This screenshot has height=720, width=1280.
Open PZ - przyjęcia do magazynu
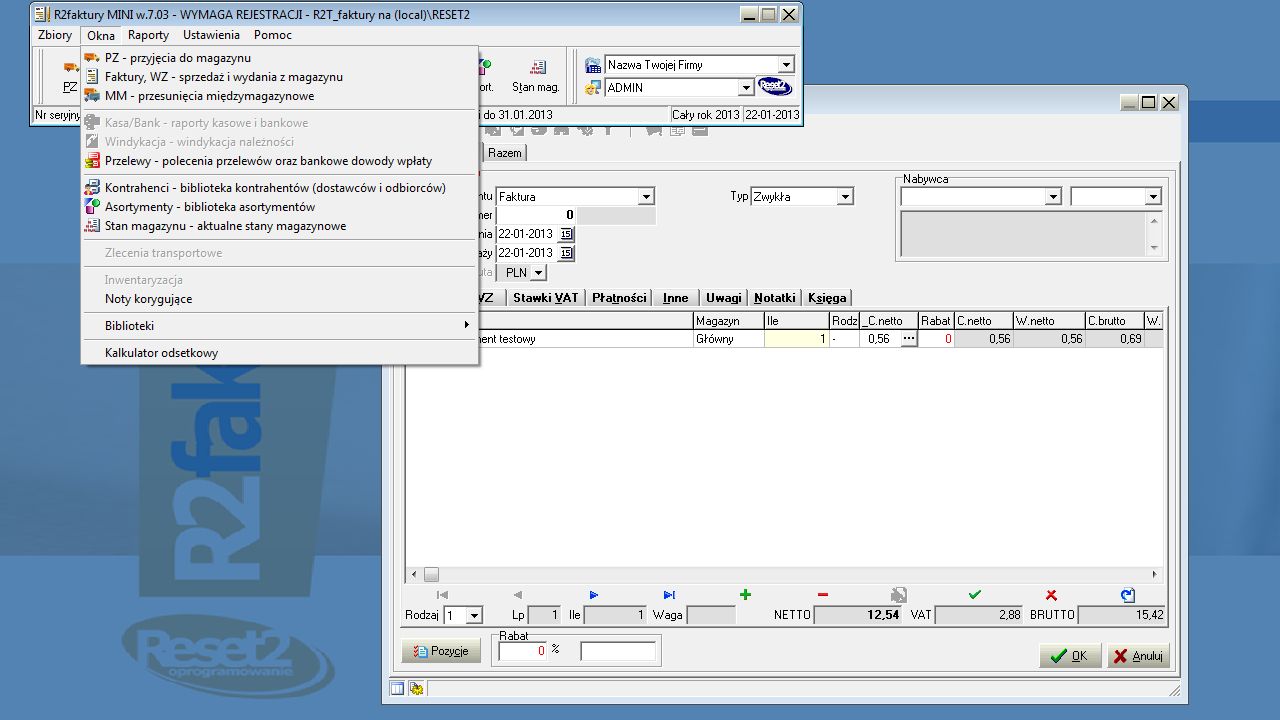tap(279, 58)
